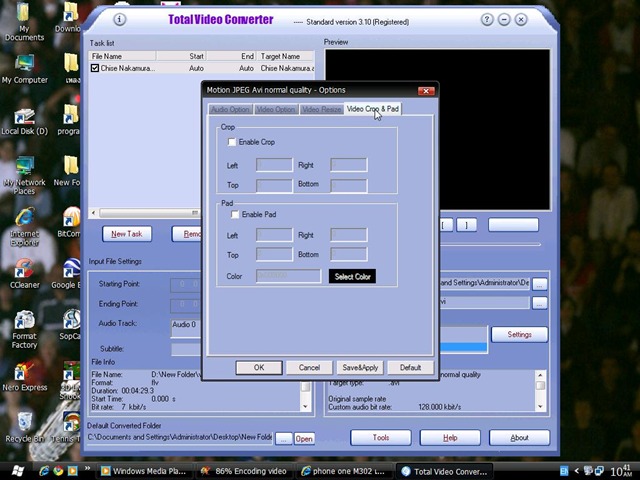
Task: Click the Target Name column header
Action: click(x=287, y=56)
